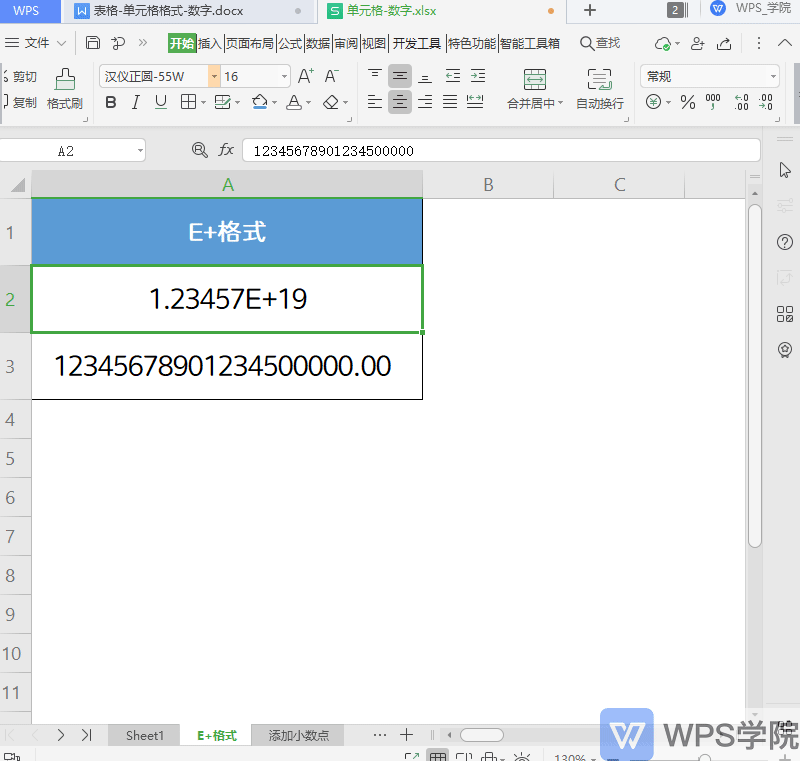Click the increase decimal places icon
The height and width of the screenshot is (761, 800).
click(741, 102)
